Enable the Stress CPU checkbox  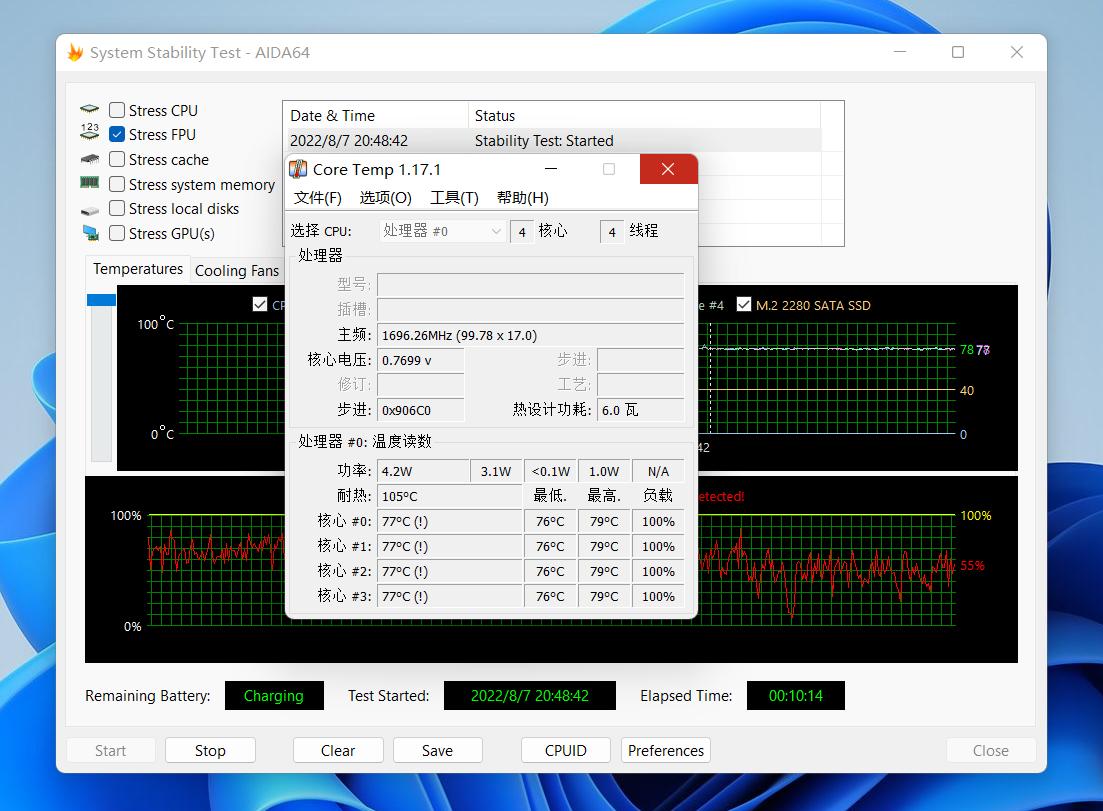117,110
